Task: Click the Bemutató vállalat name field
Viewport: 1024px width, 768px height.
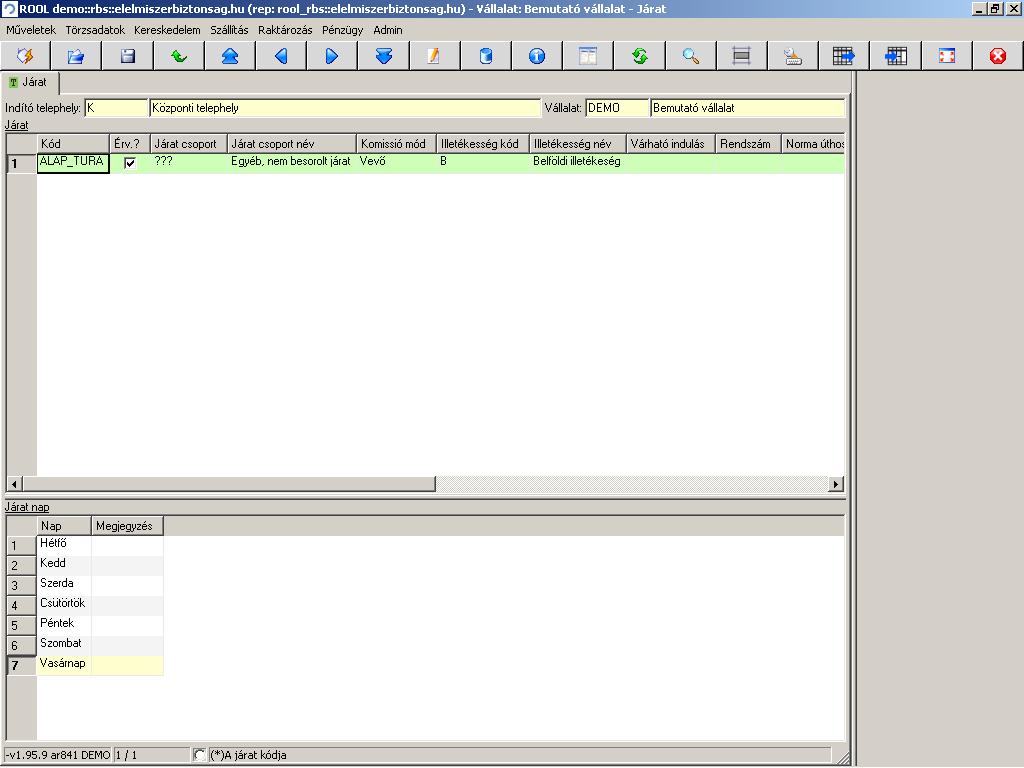Action: coord(748,108)
